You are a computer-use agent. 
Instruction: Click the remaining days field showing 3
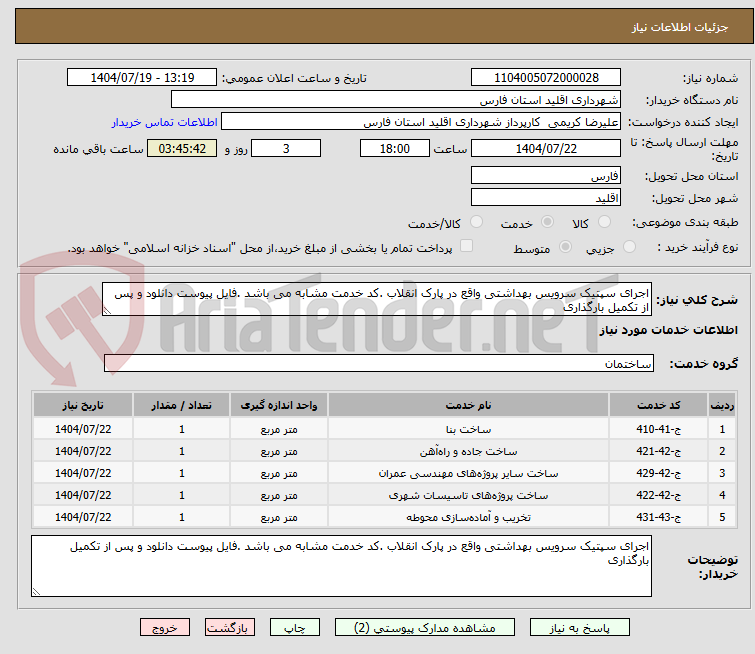tap(286, 148)
